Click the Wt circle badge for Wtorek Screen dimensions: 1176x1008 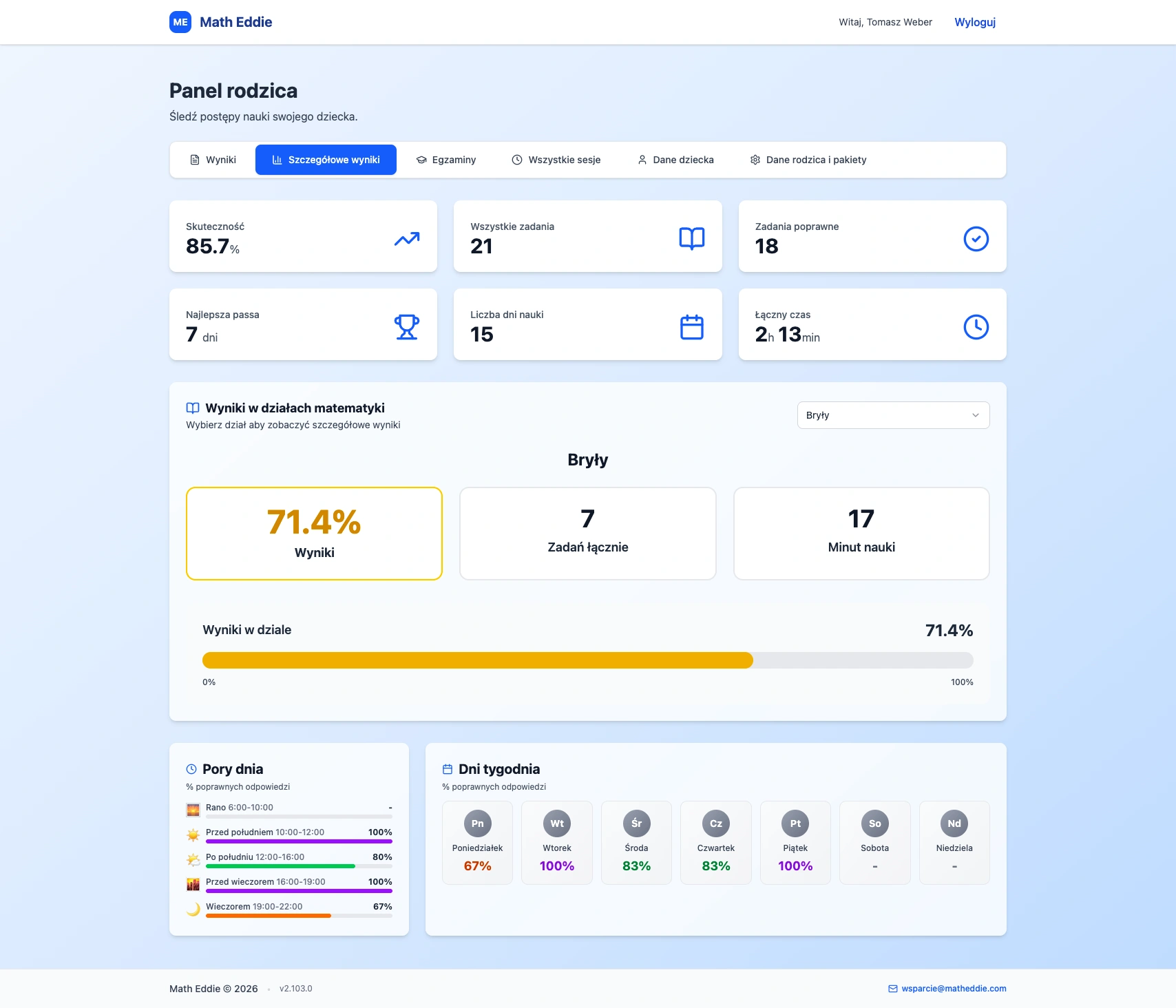(x=557, y=823)
